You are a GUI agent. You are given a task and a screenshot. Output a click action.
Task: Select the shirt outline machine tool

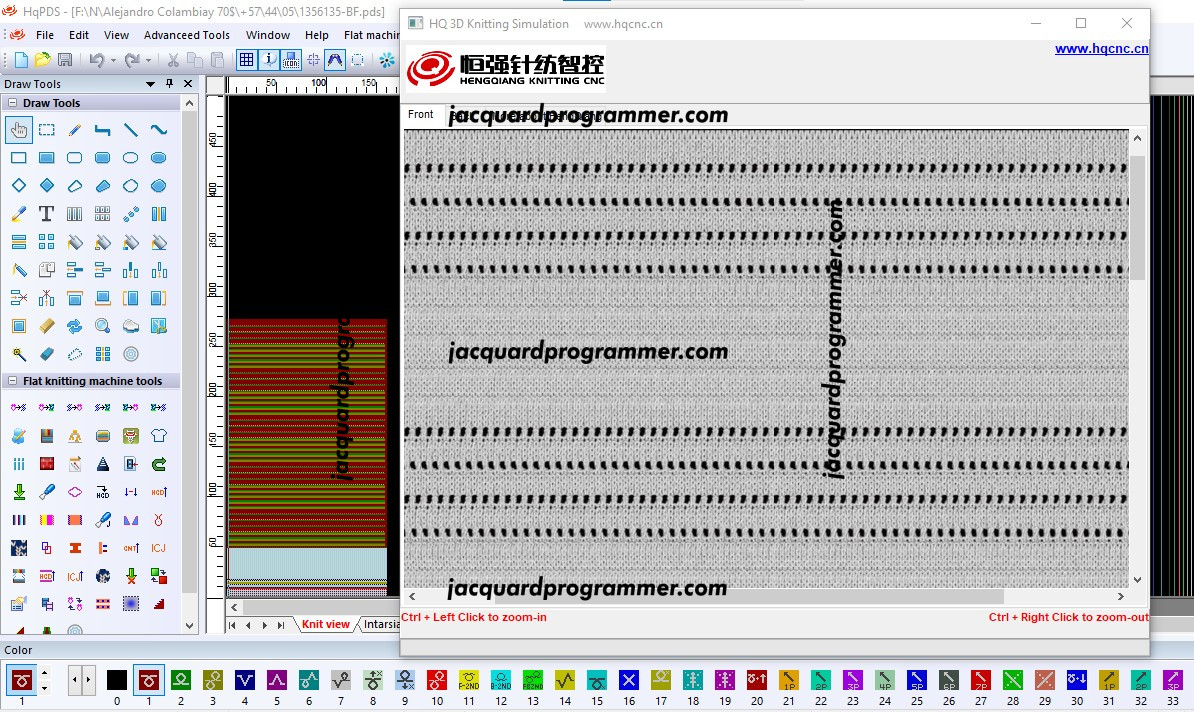coord(158,436)
